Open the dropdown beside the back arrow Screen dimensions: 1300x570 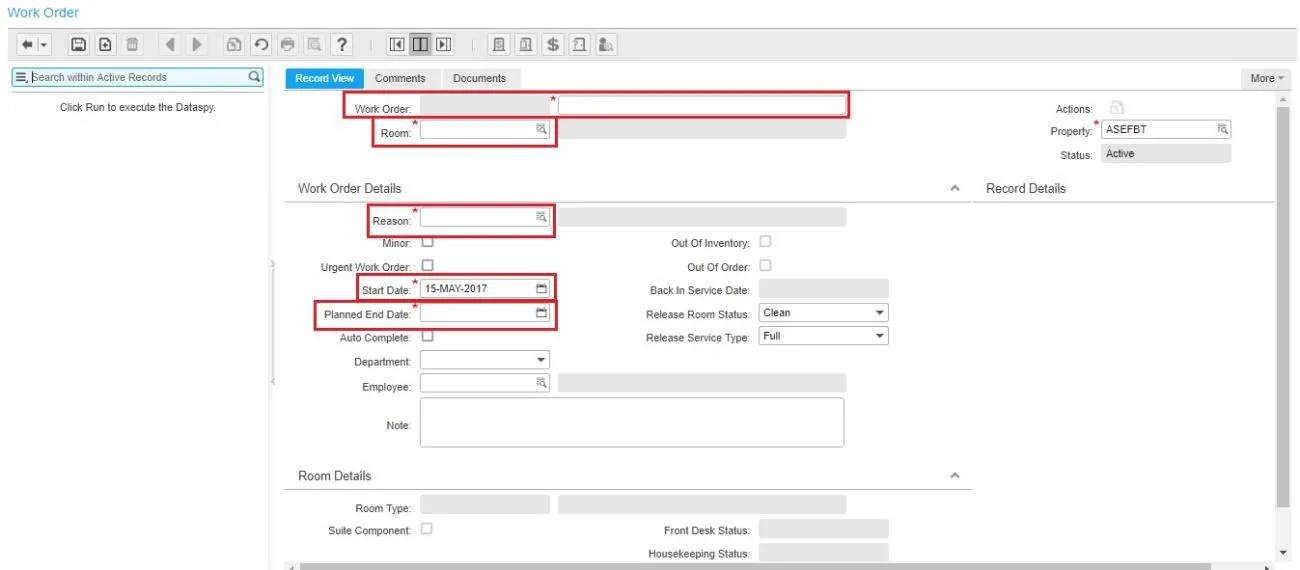(x=41, y=45)
